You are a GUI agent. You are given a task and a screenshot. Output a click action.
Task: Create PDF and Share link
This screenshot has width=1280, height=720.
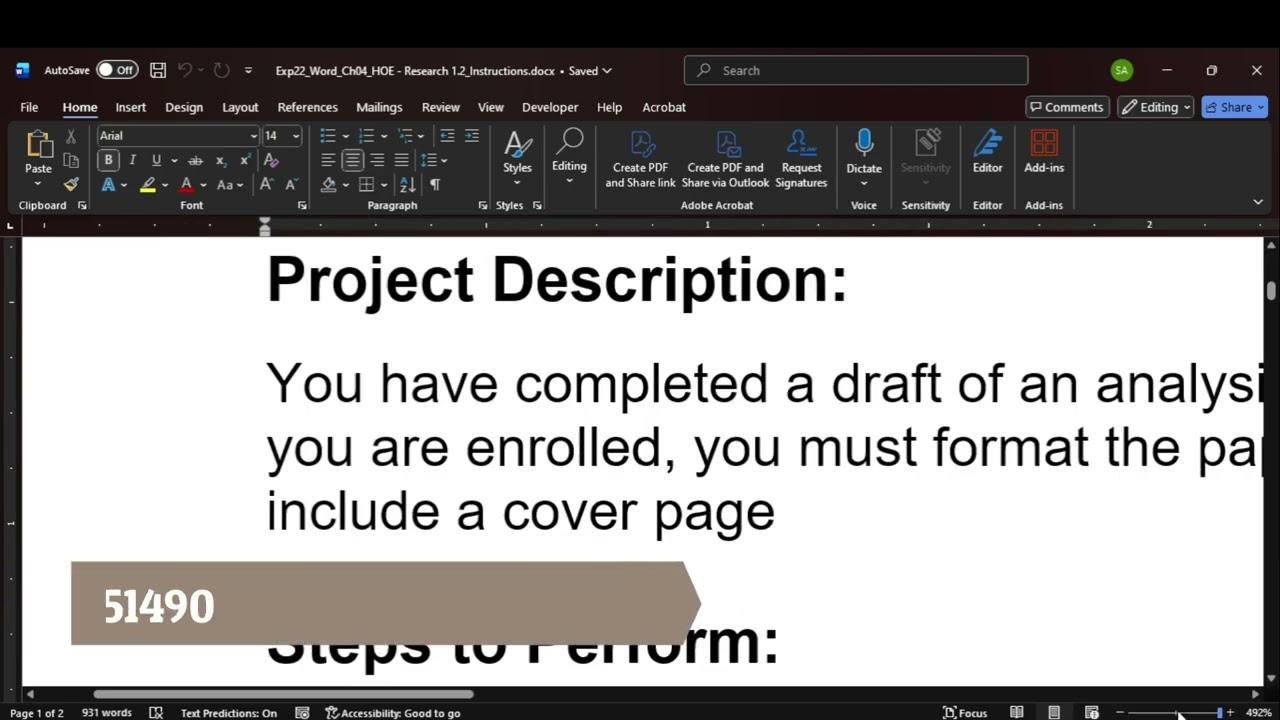[x=640, y=159]
